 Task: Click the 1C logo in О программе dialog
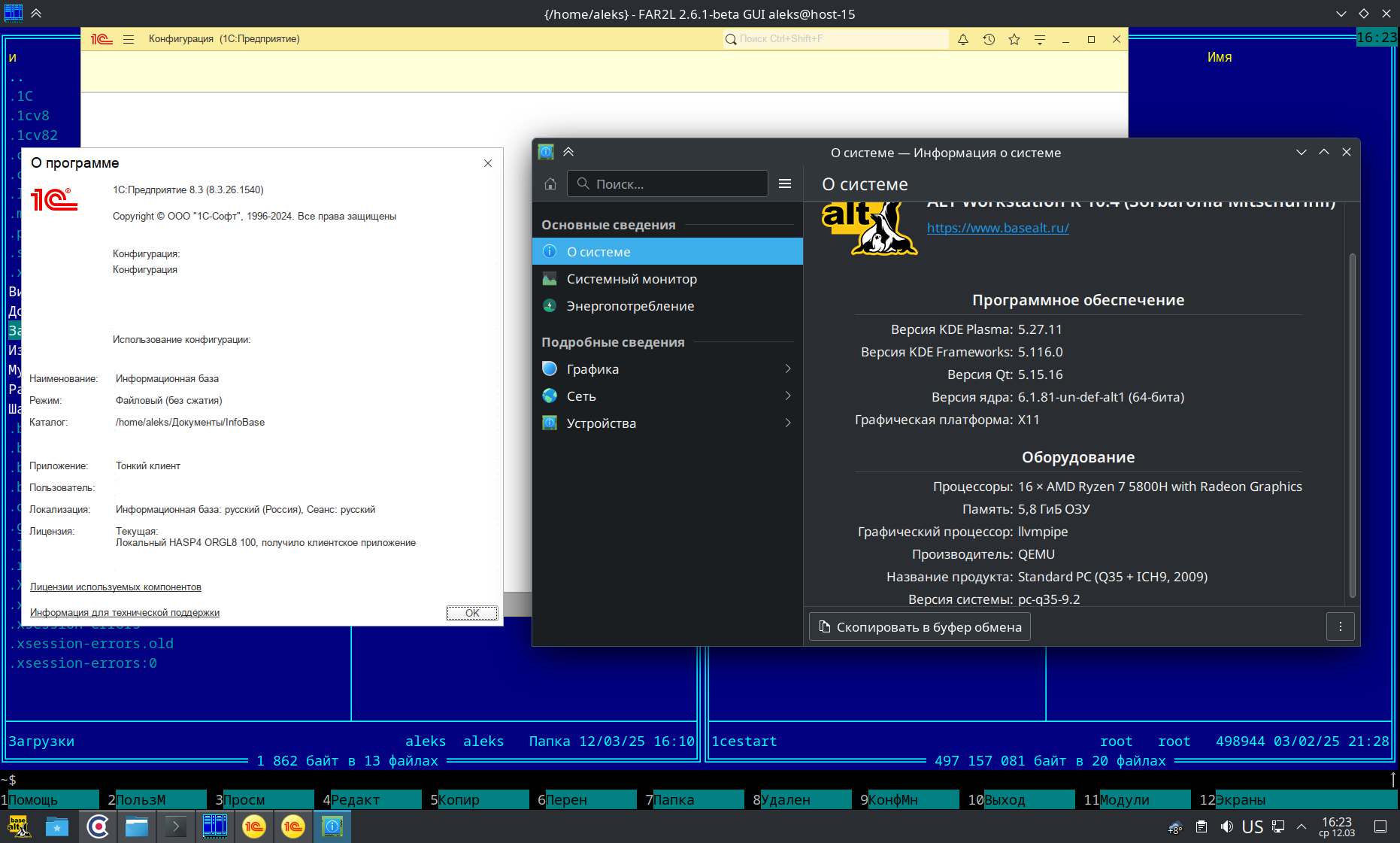[54, 199]
